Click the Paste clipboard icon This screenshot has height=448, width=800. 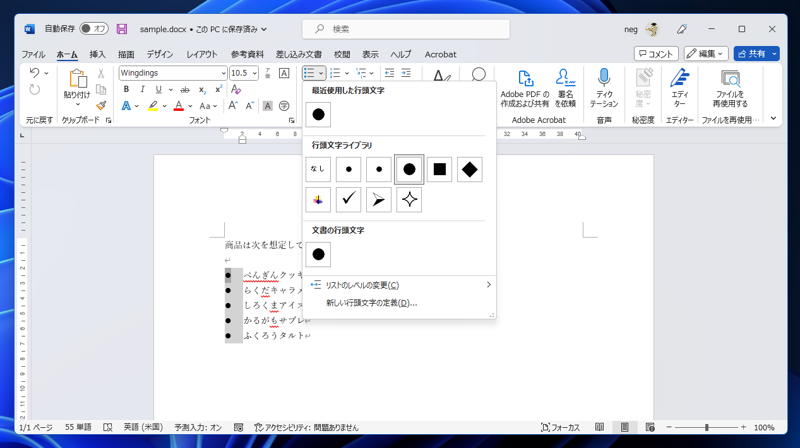click(77, 79)
